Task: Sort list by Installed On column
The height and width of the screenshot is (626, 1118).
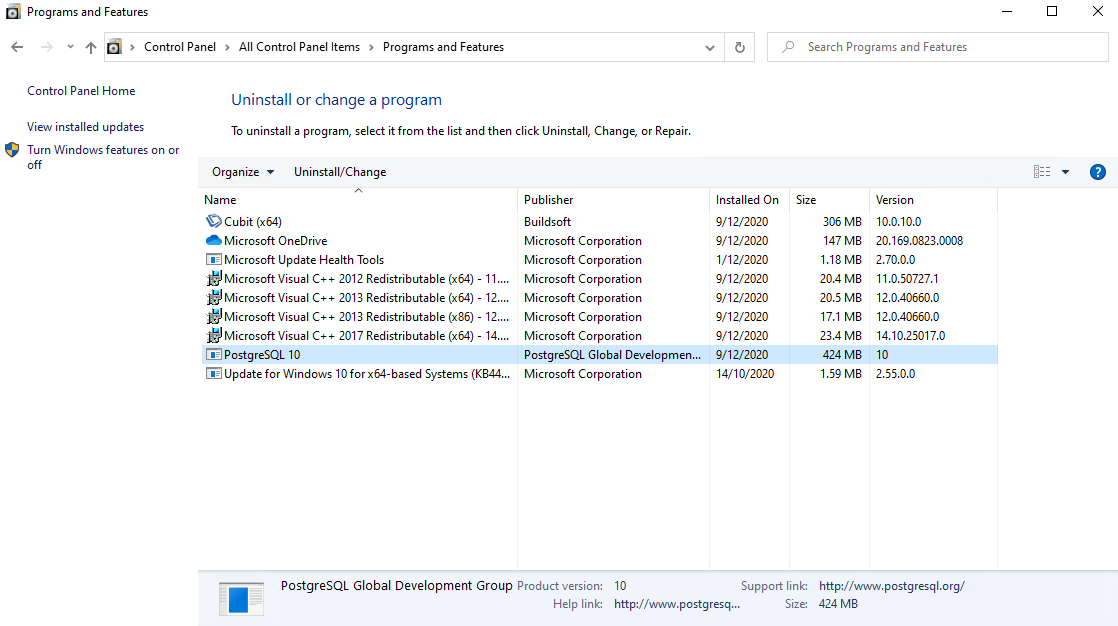Action: (747, 200)
